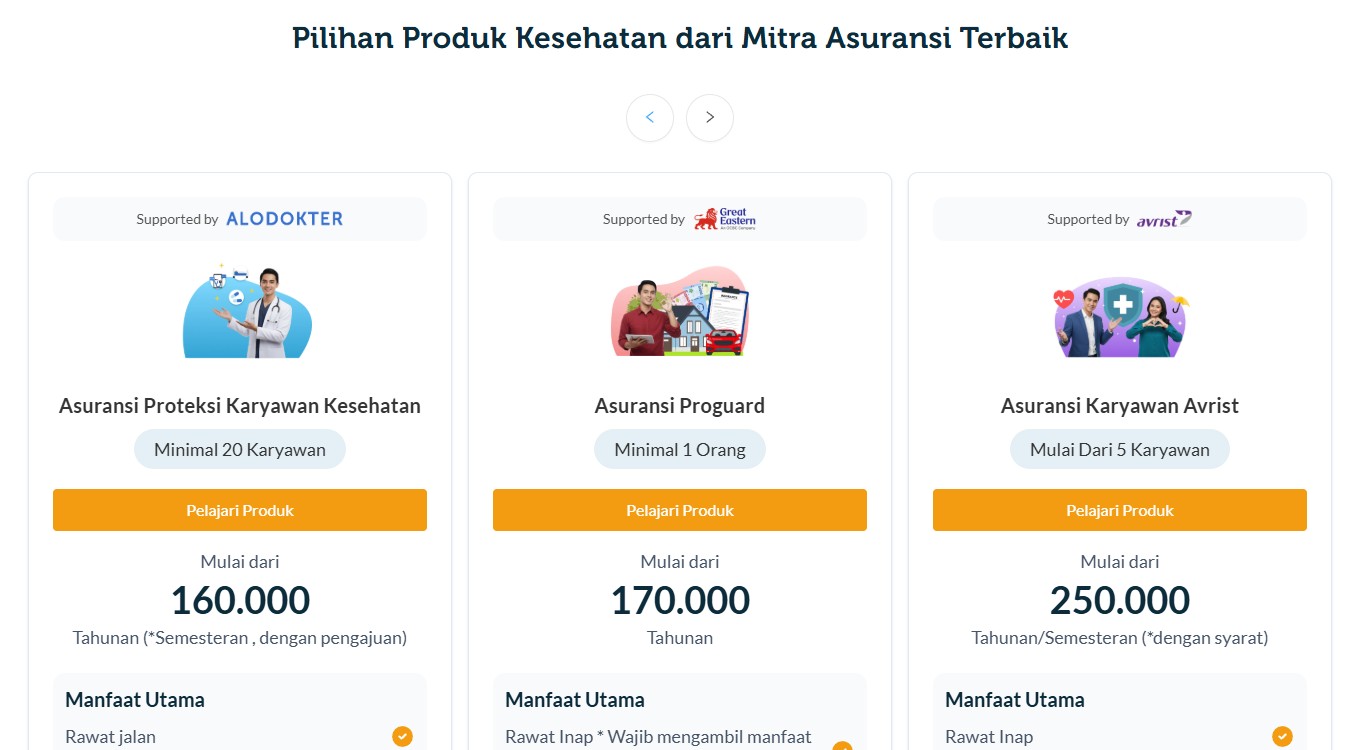Click the avrist logo
The width and height of the screenshot is (1359, 750).
pos(1163,219)
